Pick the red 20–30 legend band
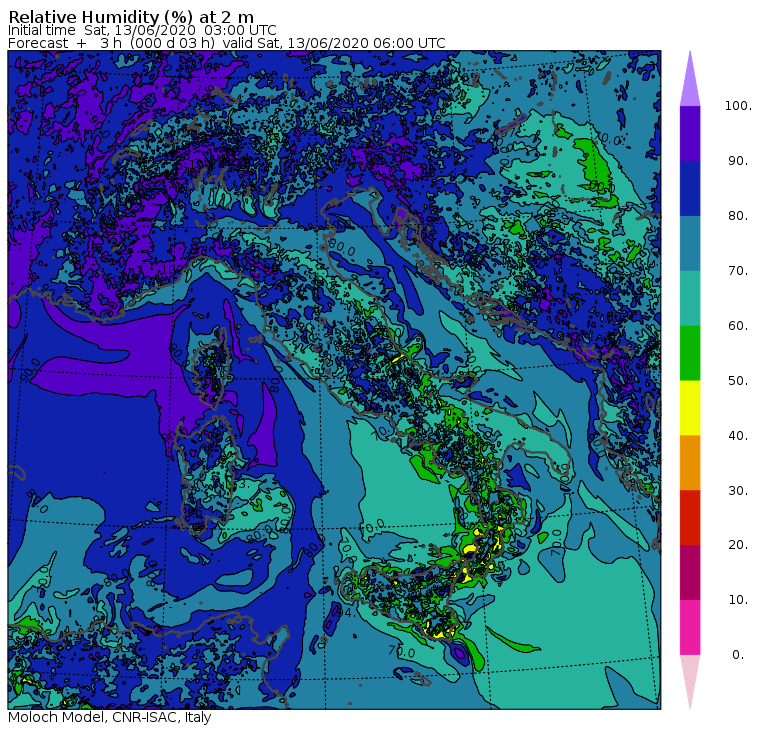Image resolution: width=760 pixels, height=731 pixels. [x=690, y=518]
